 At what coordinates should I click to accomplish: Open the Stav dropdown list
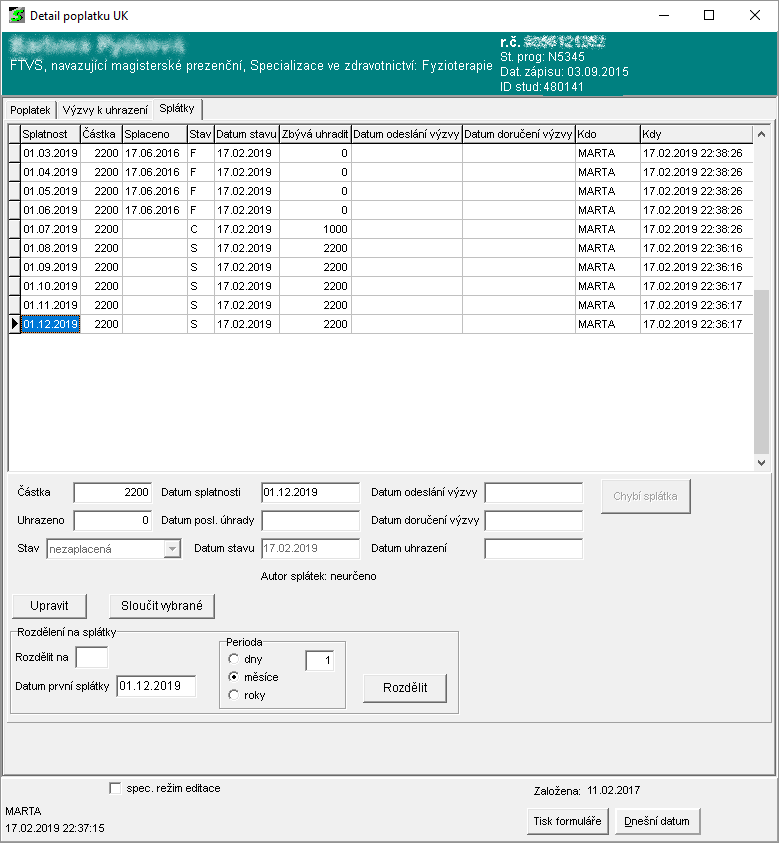pyautogui.click(x=172, y=548)
